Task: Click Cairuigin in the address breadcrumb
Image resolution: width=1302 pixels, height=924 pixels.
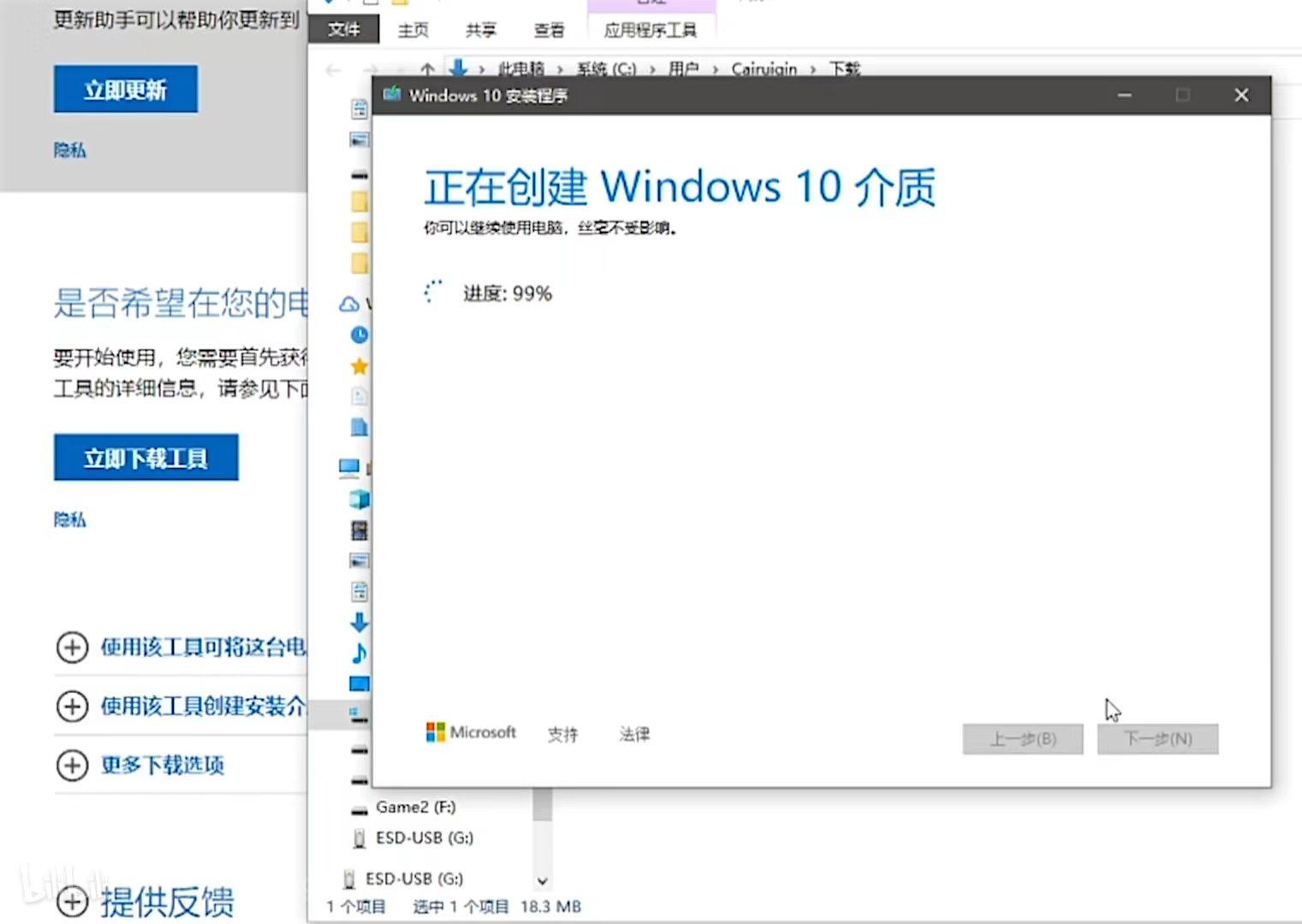Action: pyautogui.click(x=764, y=68)
